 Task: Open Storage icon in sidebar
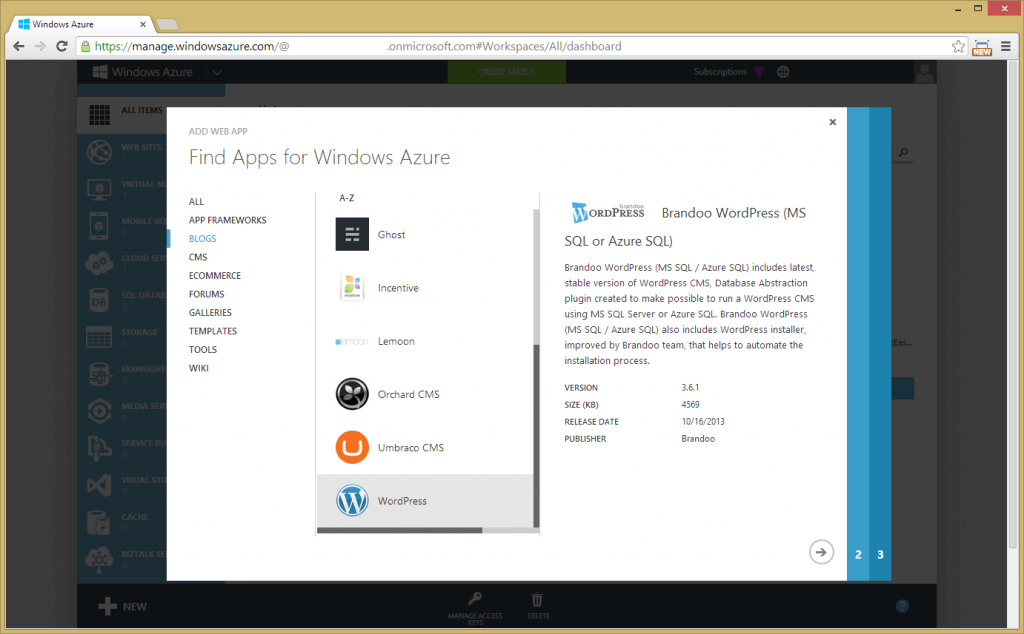coord(99,337)
